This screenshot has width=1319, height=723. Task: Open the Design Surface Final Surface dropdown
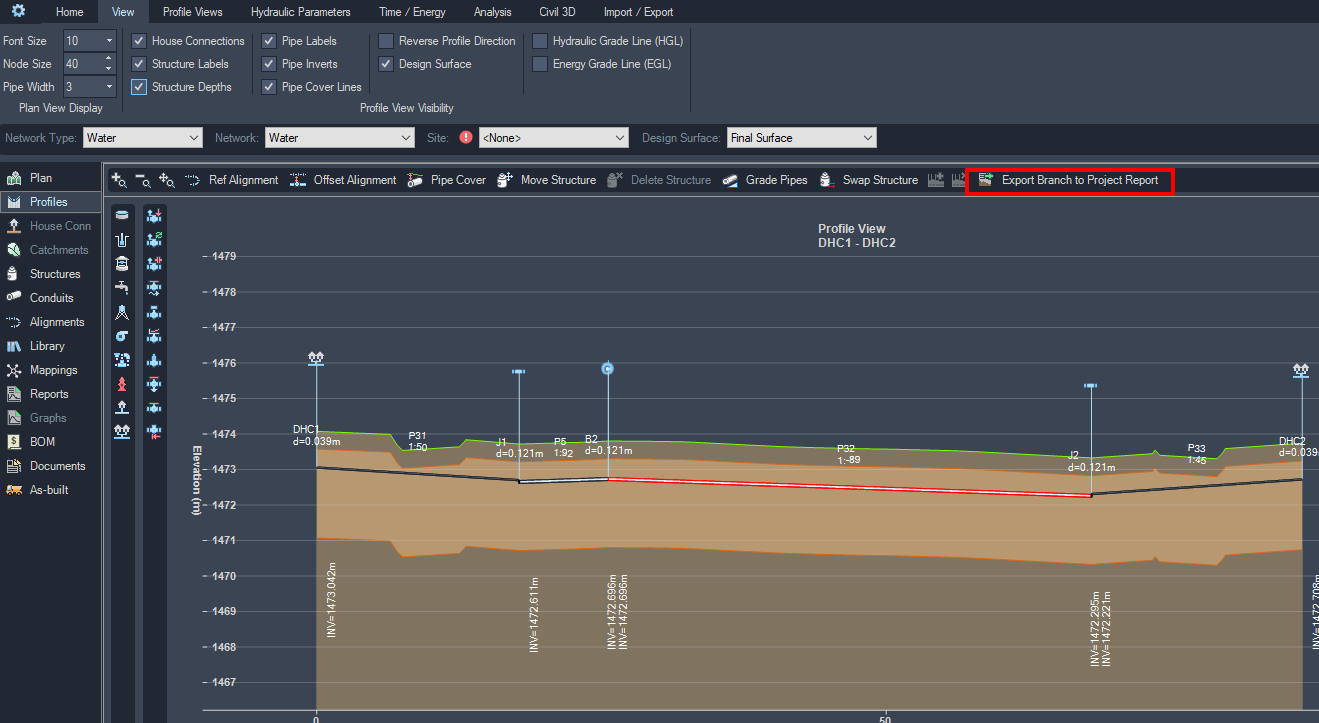coord(801,138)
